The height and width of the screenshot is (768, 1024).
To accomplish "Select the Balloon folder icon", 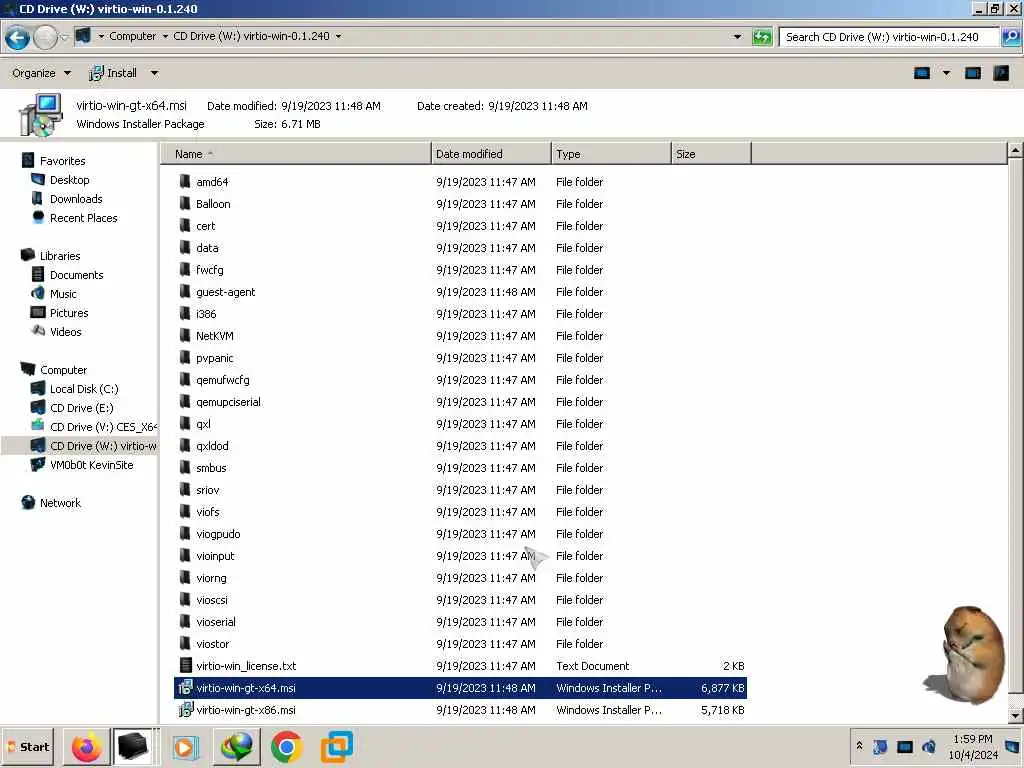I will pyautogui.click(x=185, y=204).
